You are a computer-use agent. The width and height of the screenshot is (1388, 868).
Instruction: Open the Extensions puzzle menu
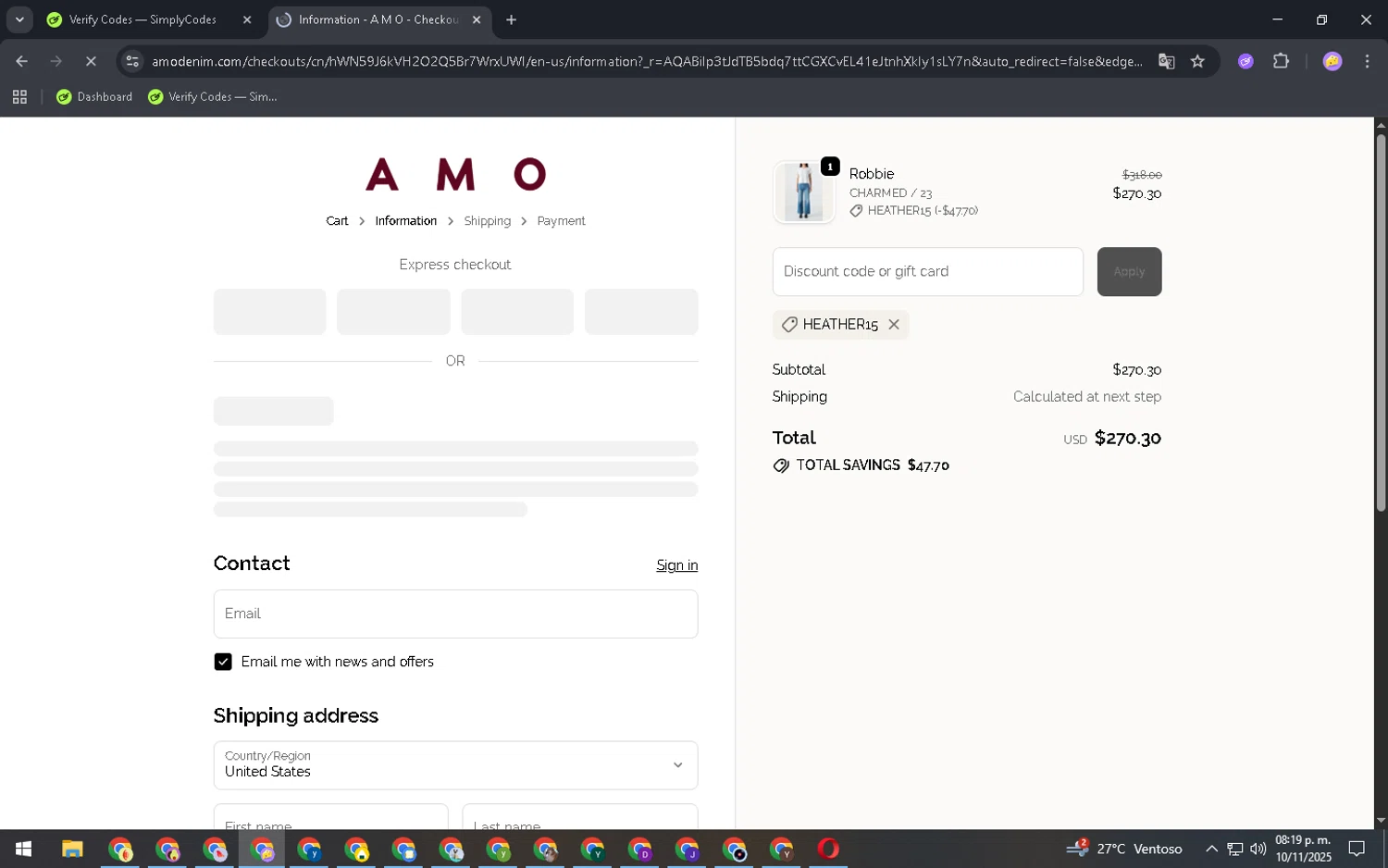(x=1281, y=61)
